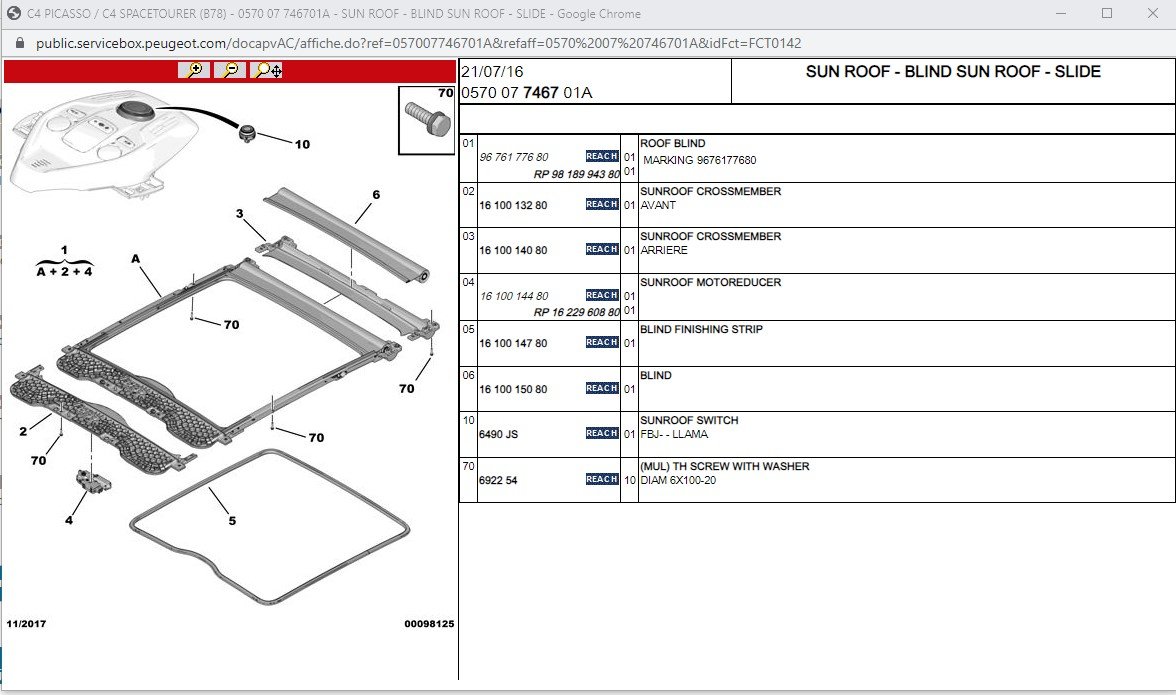Viewport: 1176px width, 695px height.
Task: Select part number 16 100 147 80
Action: point(513,343)
